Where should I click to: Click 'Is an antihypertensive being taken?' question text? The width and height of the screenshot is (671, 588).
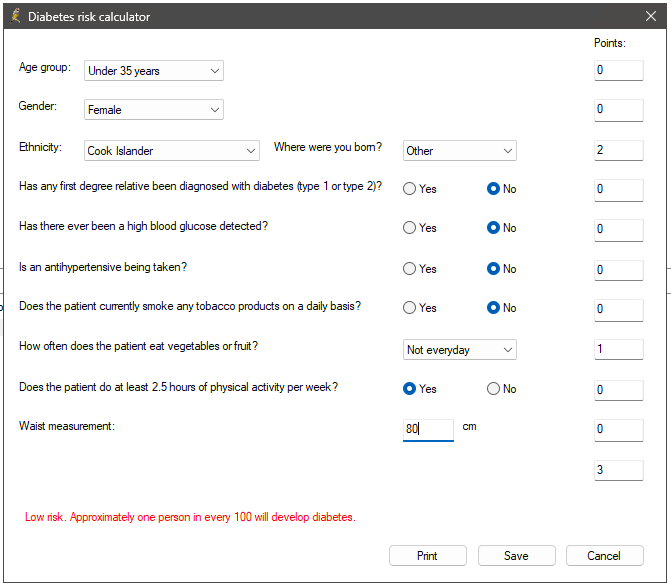(x=103, y=267)
